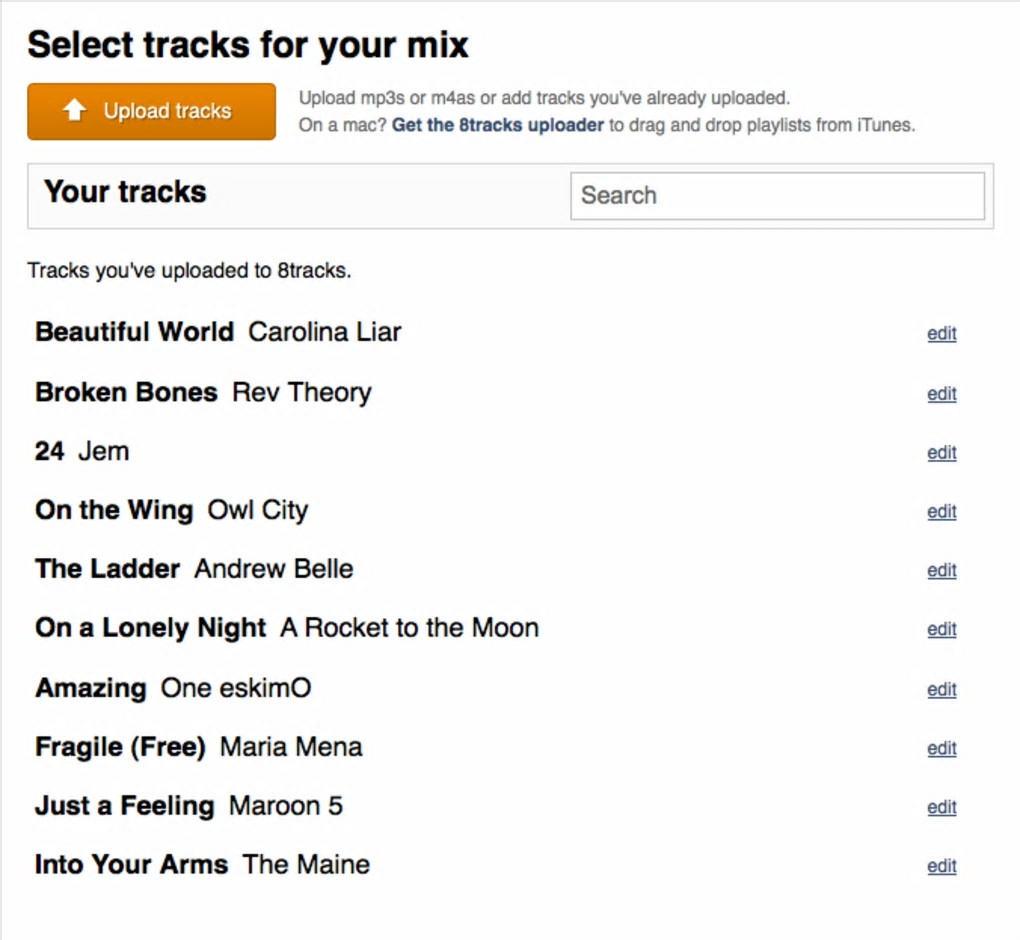Click the upload arrow icon

point(75,111)
